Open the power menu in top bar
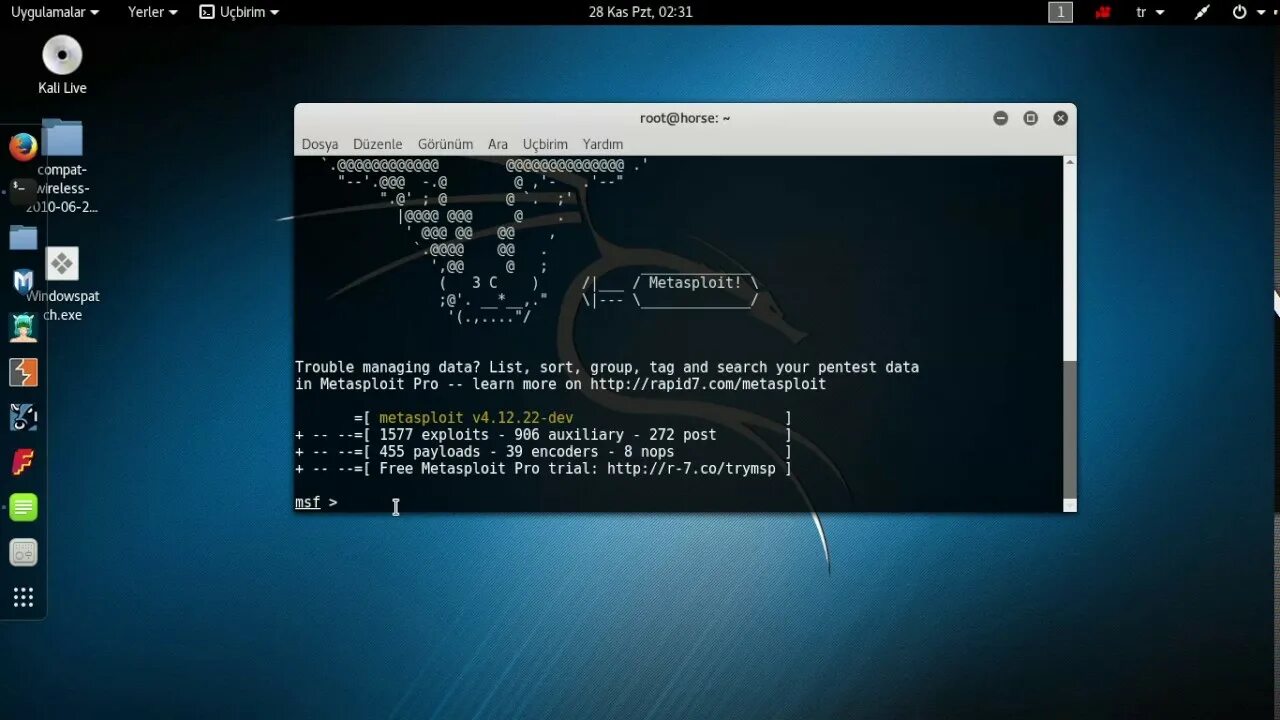1280x720 pixels. [1247, 12]
